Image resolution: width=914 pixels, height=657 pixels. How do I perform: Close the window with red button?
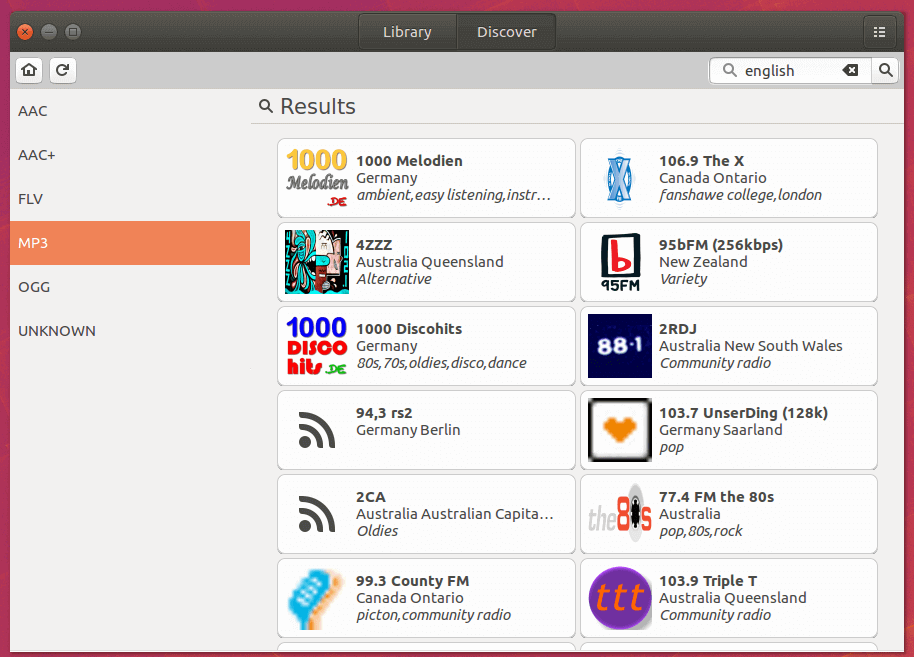24,32
